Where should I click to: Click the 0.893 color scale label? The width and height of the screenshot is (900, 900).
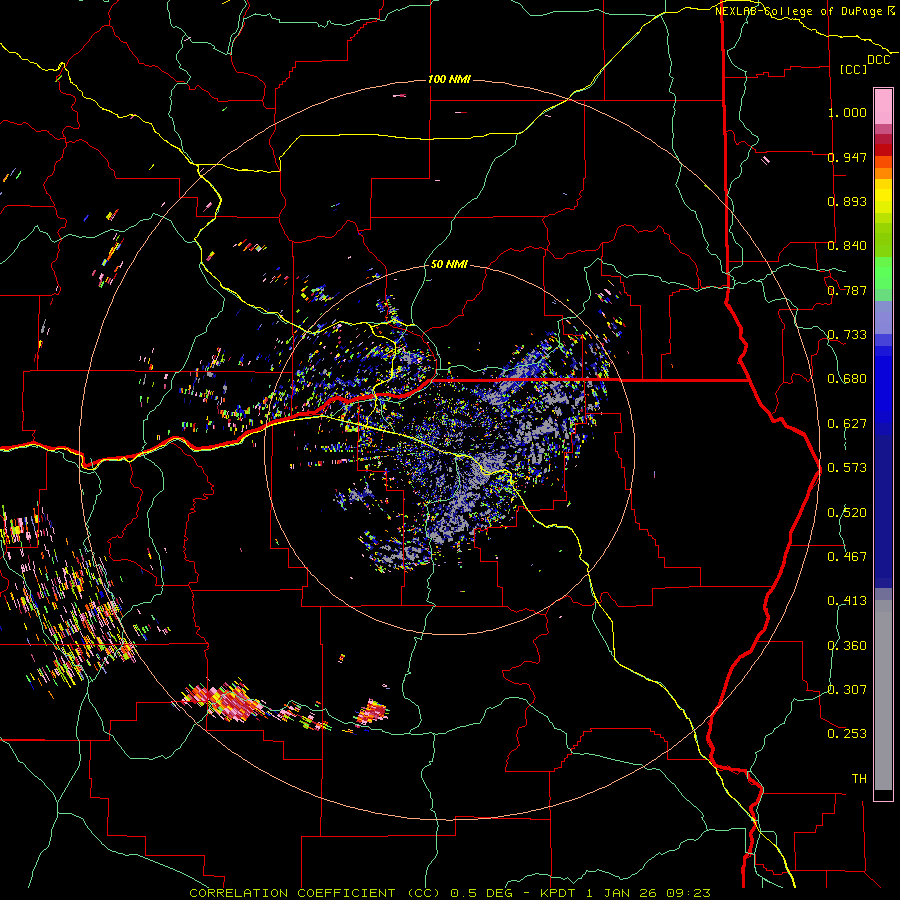(x=847, y=201)
